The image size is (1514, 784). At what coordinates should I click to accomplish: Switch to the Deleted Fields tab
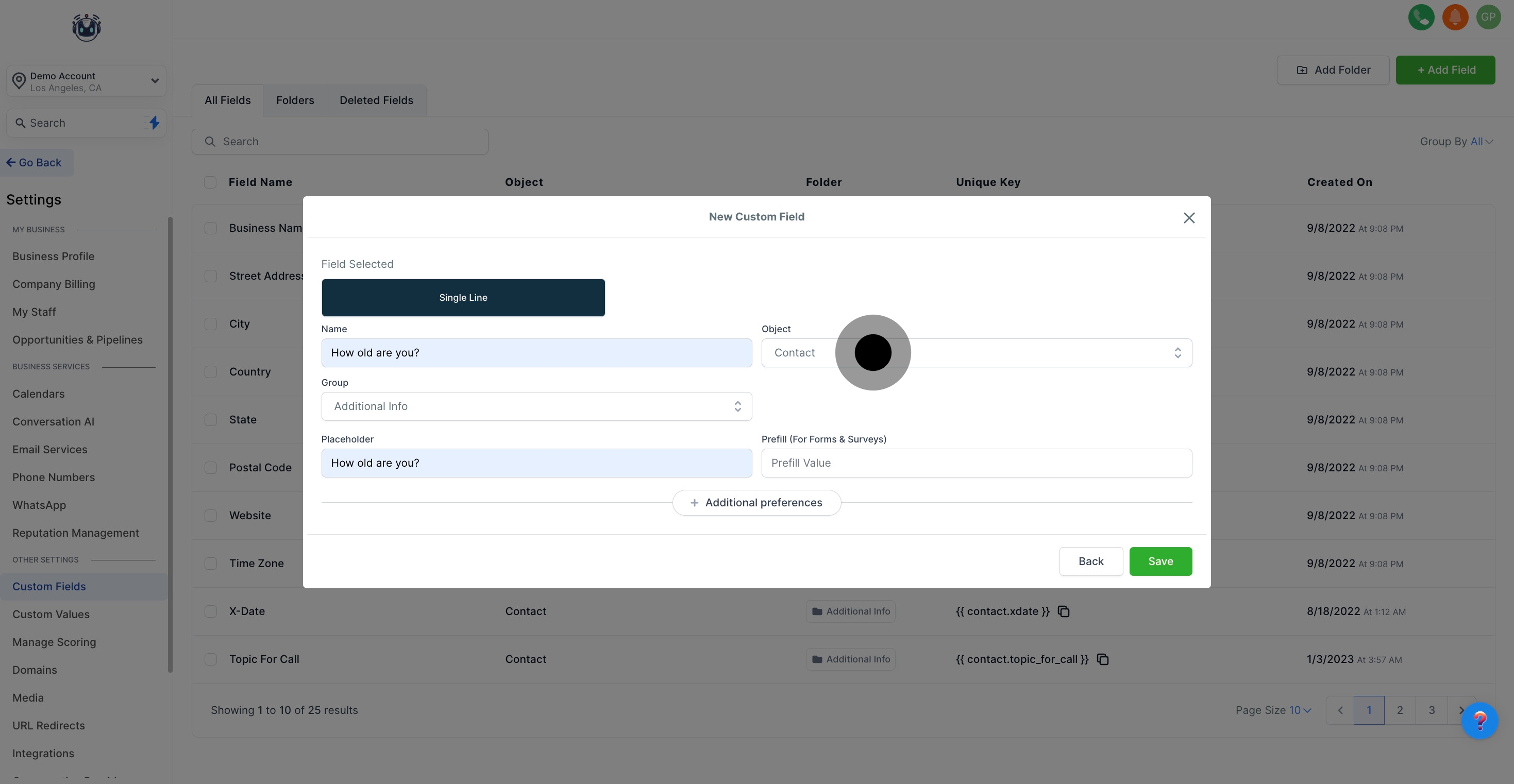pyautogui.click(x=376, y=100)
